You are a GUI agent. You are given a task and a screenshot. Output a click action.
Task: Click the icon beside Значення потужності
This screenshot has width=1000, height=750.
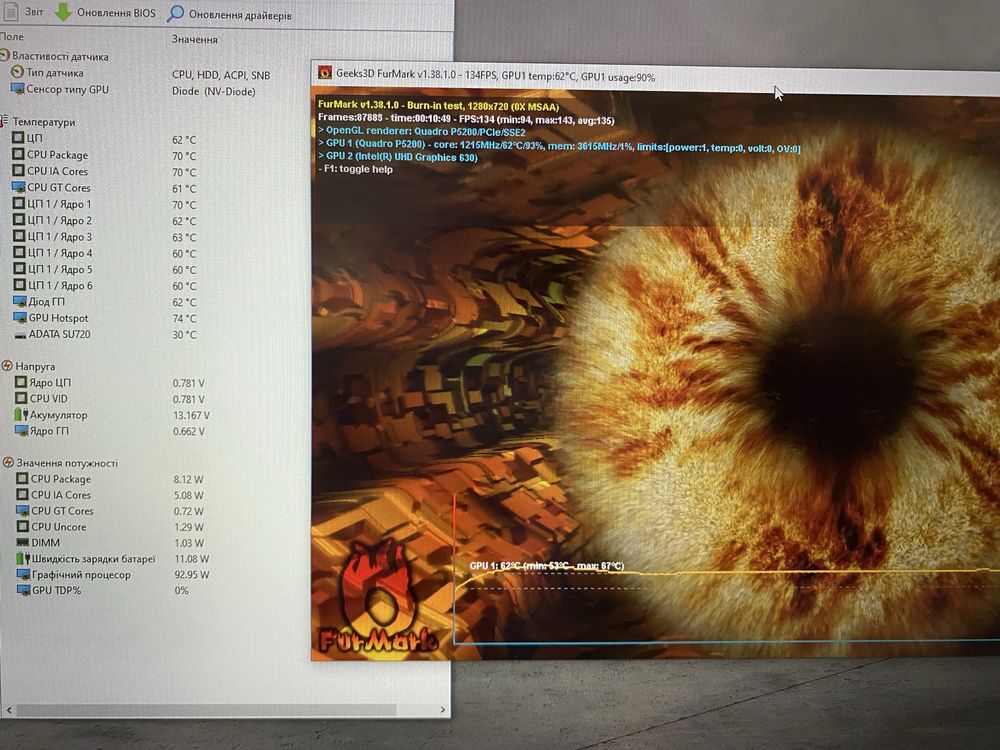click(8, 462)
